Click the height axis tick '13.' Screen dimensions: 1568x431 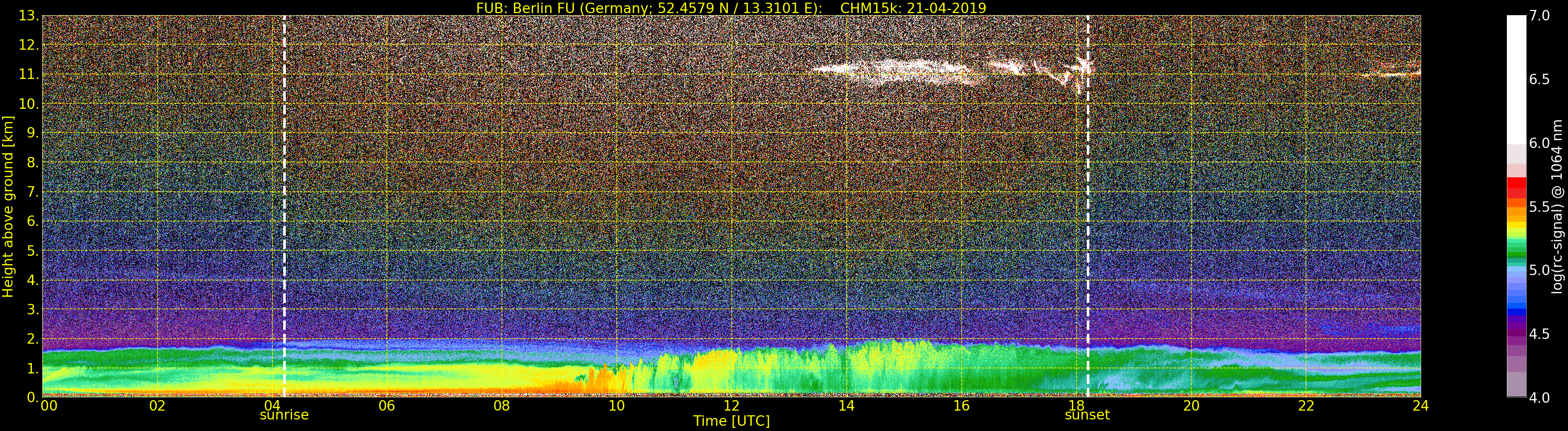(x=29, y=16)
